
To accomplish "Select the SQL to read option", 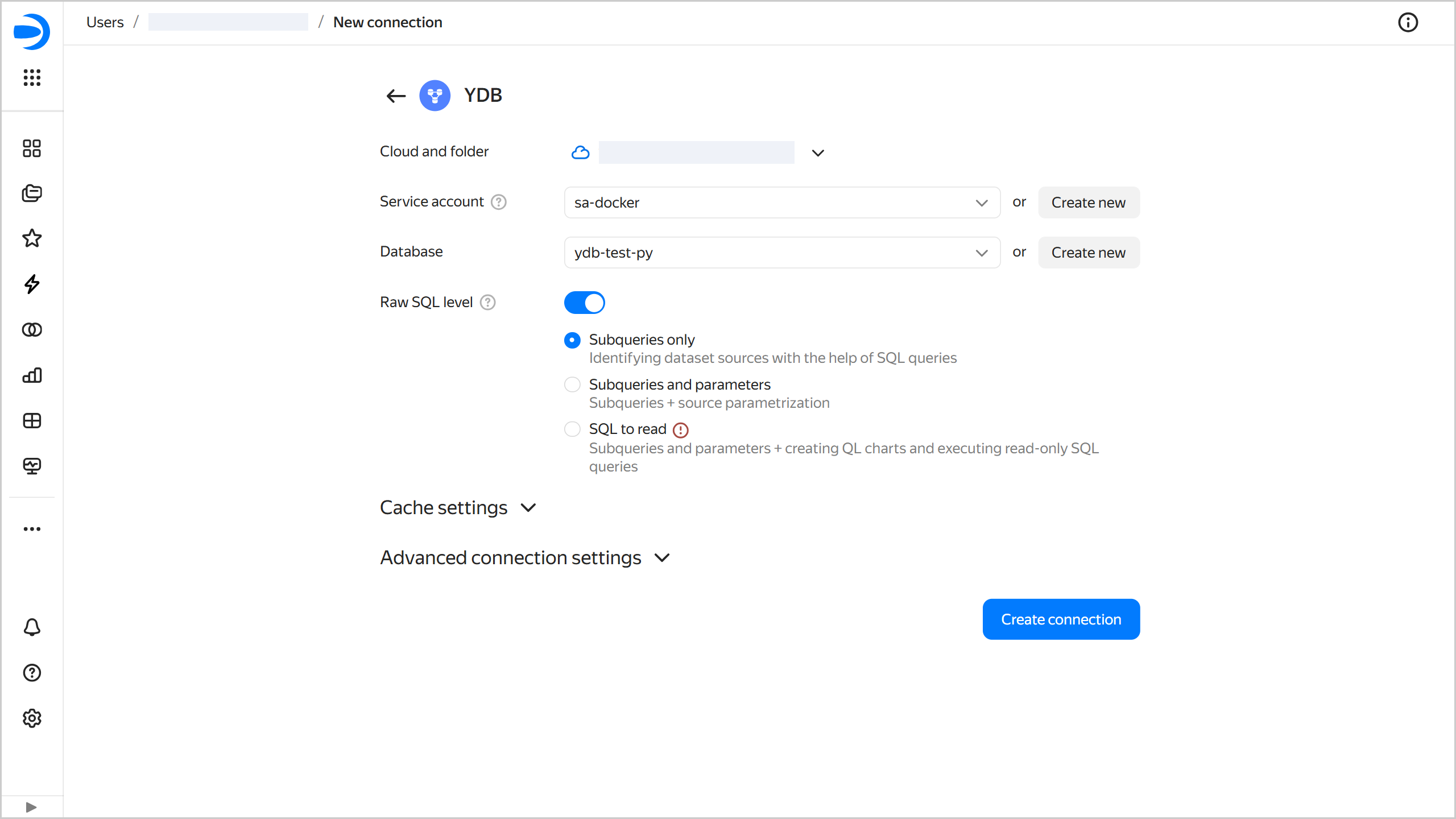I will pyautogui.click(x=572, y=429).
